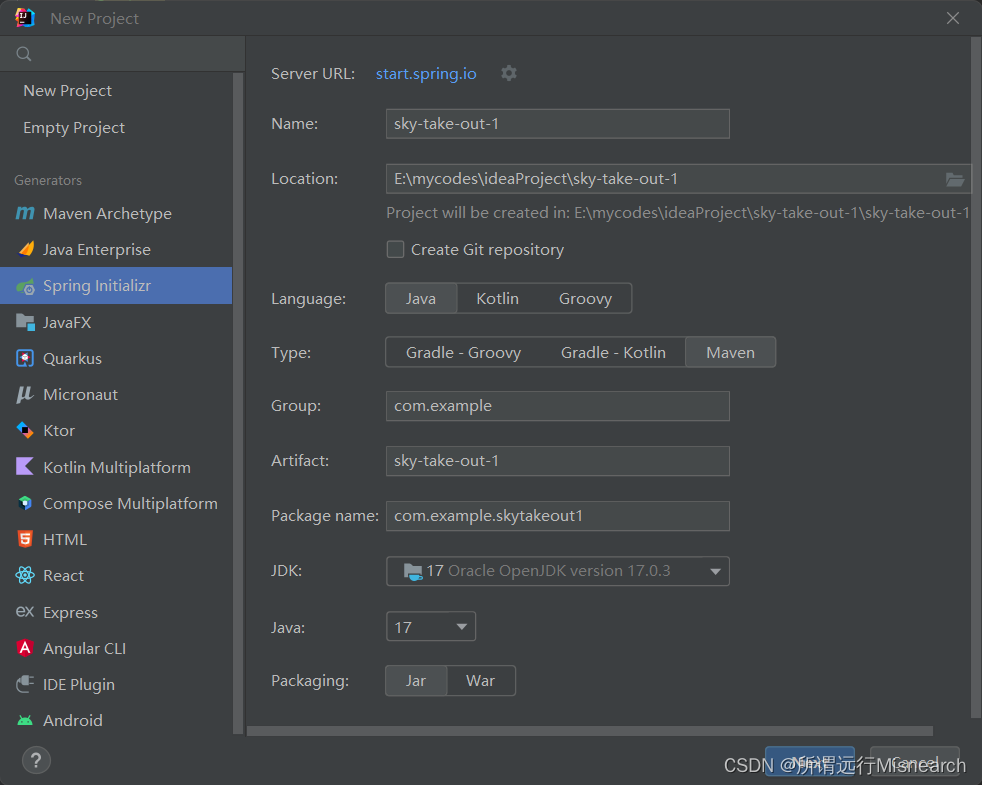Viewport: 982px width, 785px height.
Task: Select IDE Plugin generator label
Action: coord(78,685)
